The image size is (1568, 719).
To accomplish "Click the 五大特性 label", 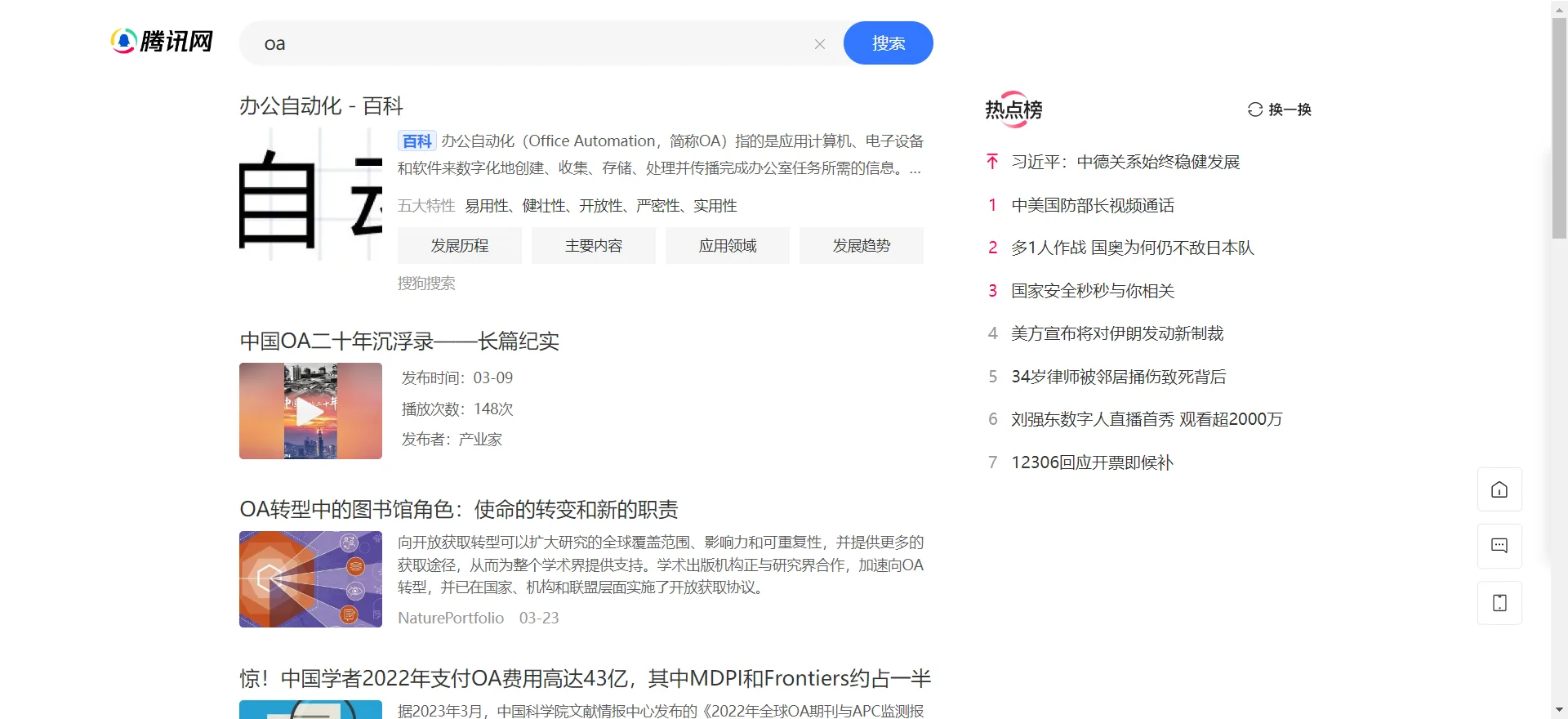I will click(x=426, y=206).
